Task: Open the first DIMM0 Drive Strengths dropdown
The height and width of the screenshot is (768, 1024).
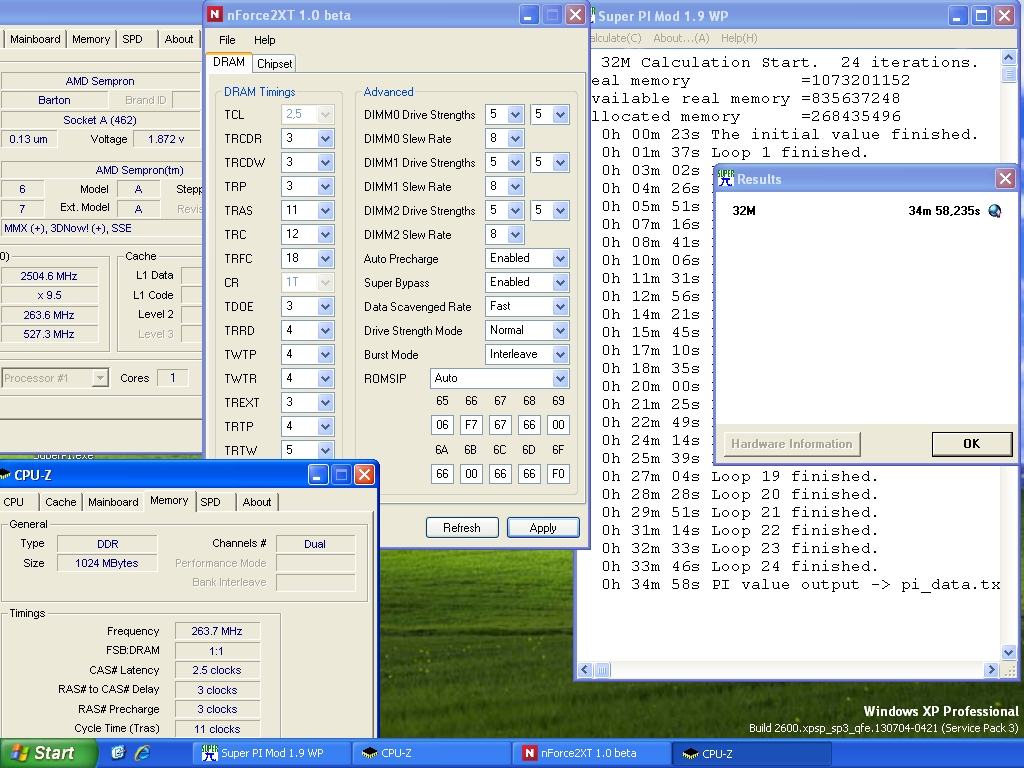Action: 515,114
